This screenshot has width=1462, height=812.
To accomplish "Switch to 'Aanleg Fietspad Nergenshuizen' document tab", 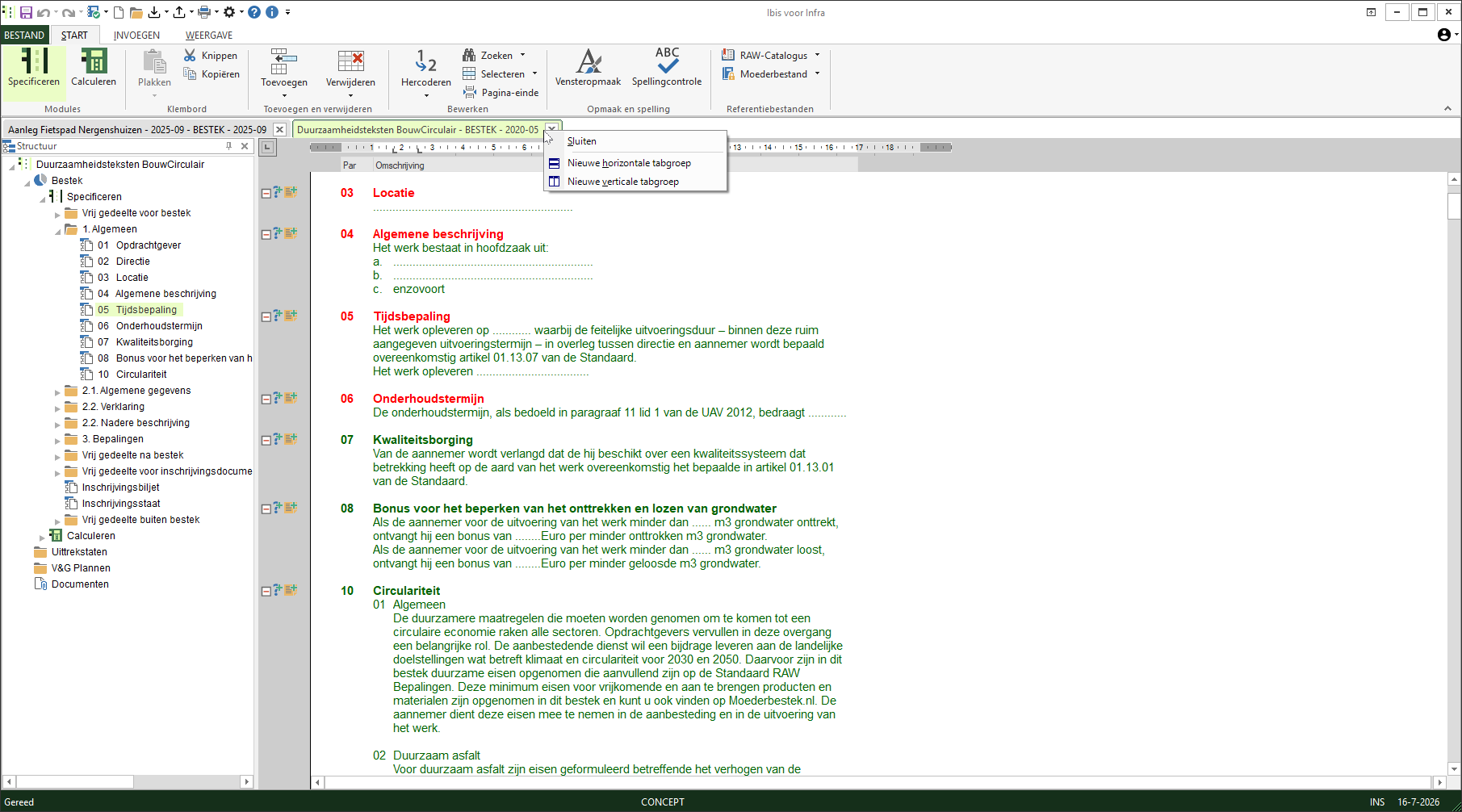I will (137, 129).
